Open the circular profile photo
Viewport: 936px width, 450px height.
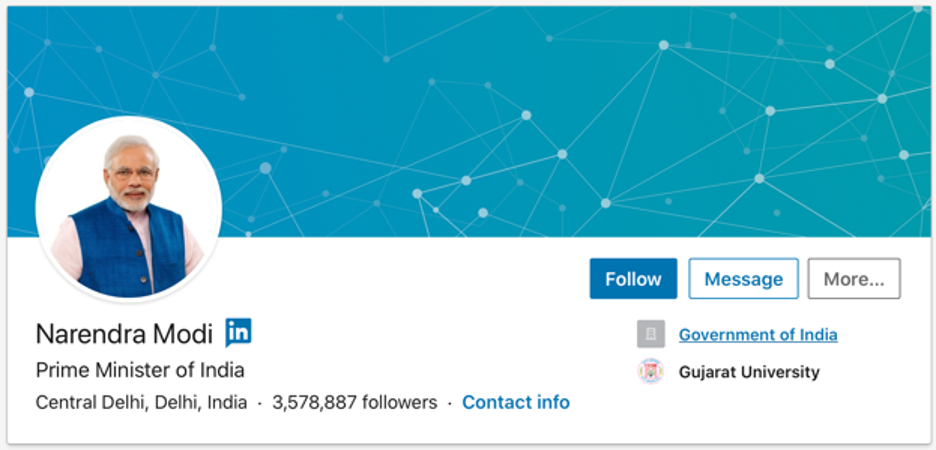tap(129, 209)
